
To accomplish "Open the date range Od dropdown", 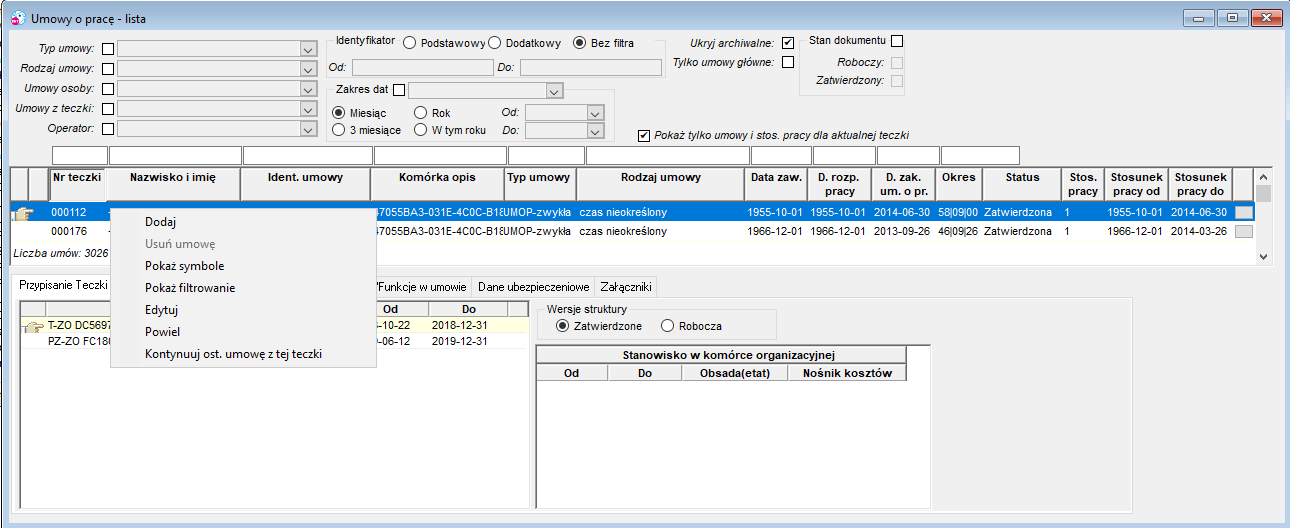I will [596, 113].
